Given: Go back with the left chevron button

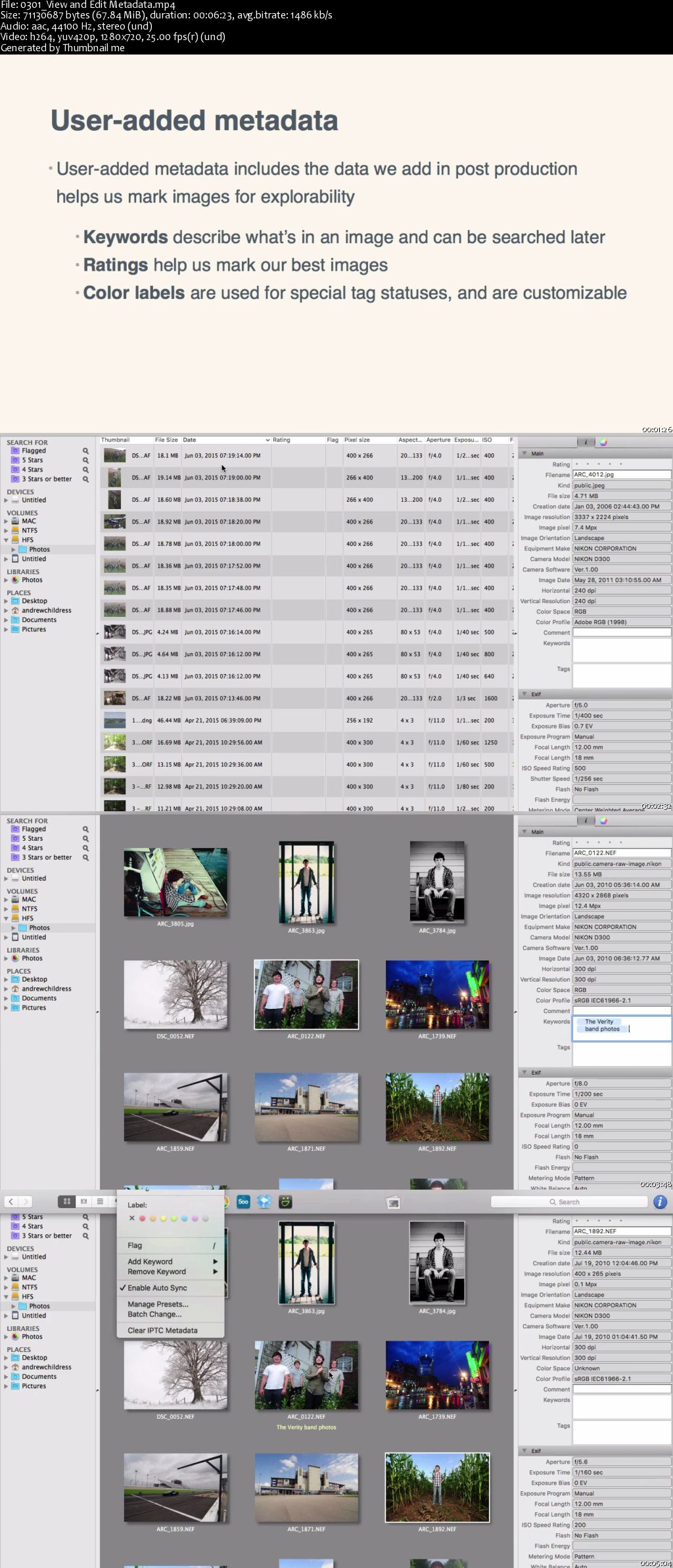Looking at the screenshot, I should pos(11,1201).
